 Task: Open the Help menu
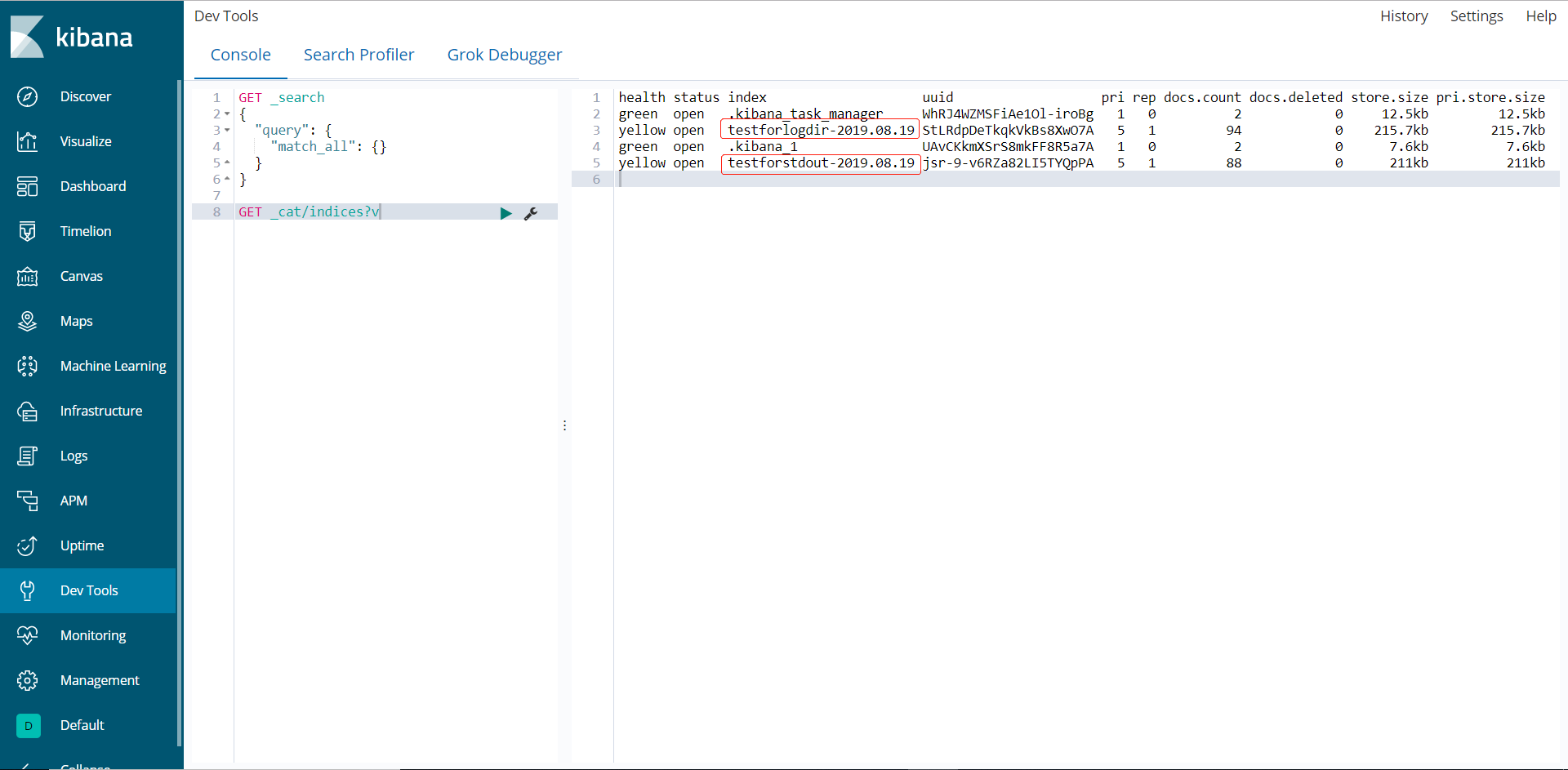pos(1541,16)
